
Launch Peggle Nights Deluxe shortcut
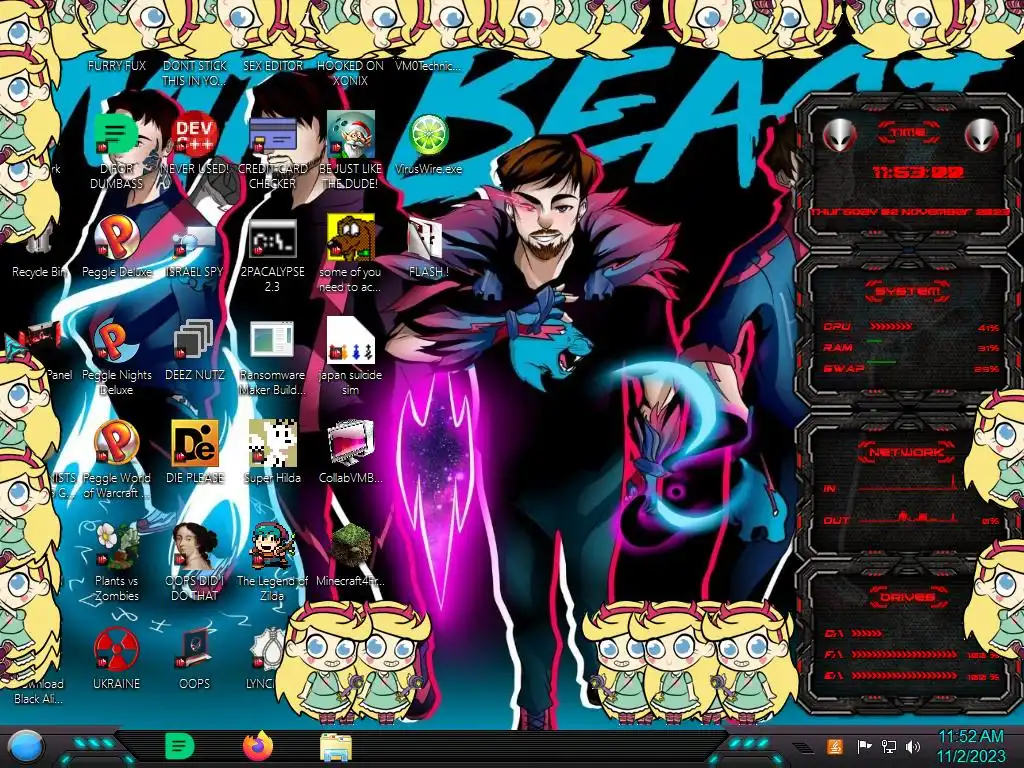116,341
